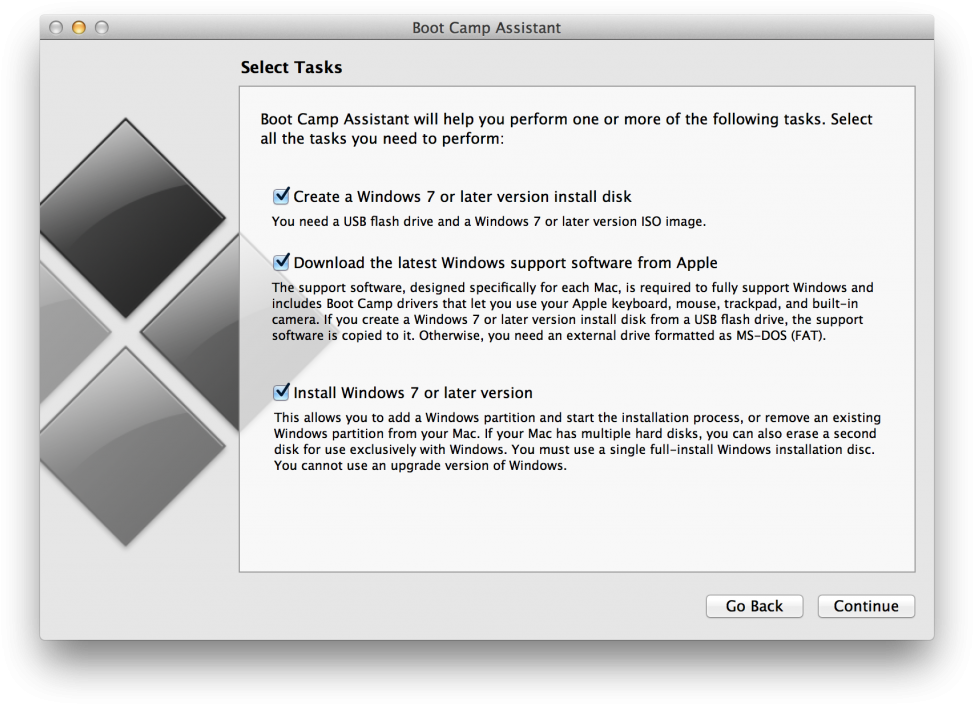Click paragraph starting 'This allows you to add'
Viewport: 973px width, 704px height.
point(577,442)
